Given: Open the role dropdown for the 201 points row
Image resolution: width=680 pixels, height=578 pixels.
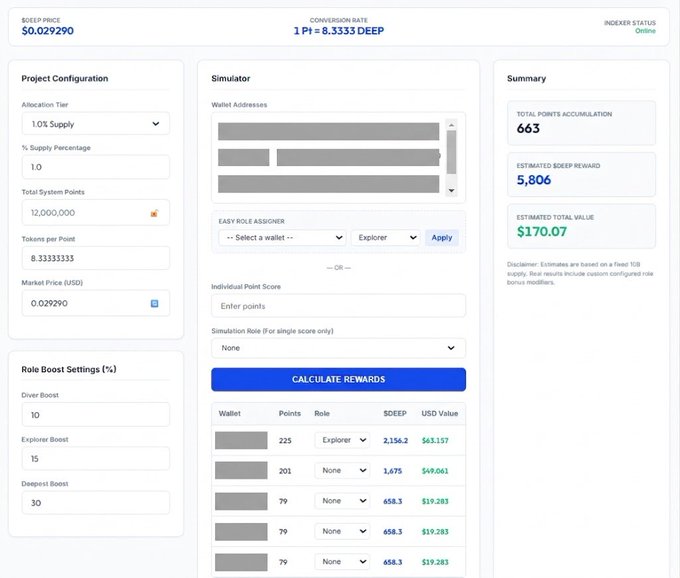Looking at the screenshot, I should point(342,470).
